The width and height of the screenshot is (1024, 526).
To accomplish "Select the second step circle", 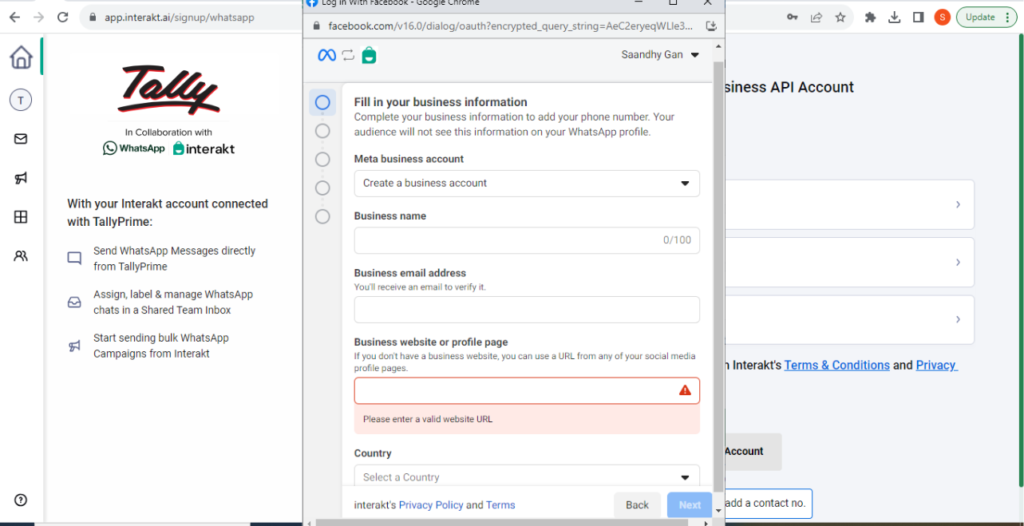I will (323, 131).
